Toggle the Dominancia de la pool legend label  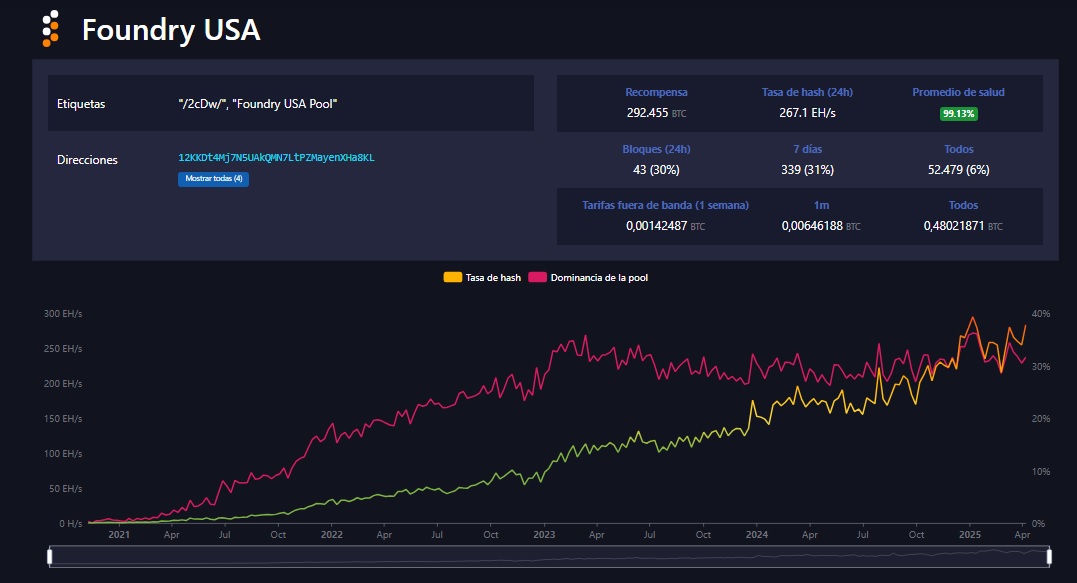[598, 277]
